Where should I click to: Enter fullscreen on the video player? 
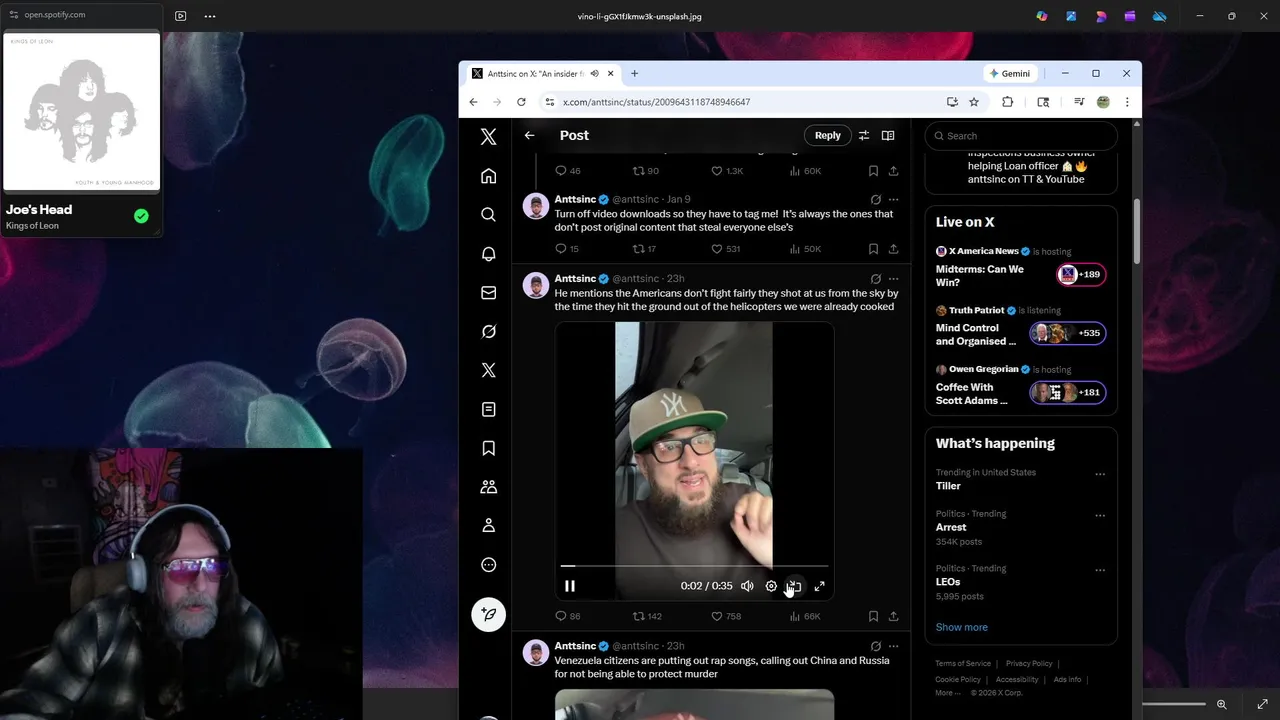[x=819, y=586]
